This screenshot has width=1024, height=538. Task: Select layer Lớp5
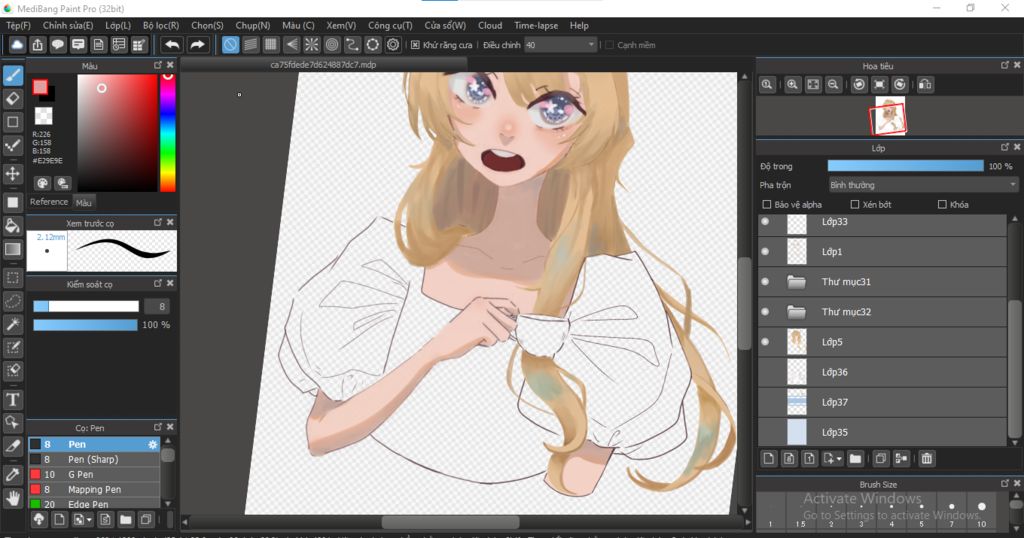pyautogui.click(x=882, y=341)
